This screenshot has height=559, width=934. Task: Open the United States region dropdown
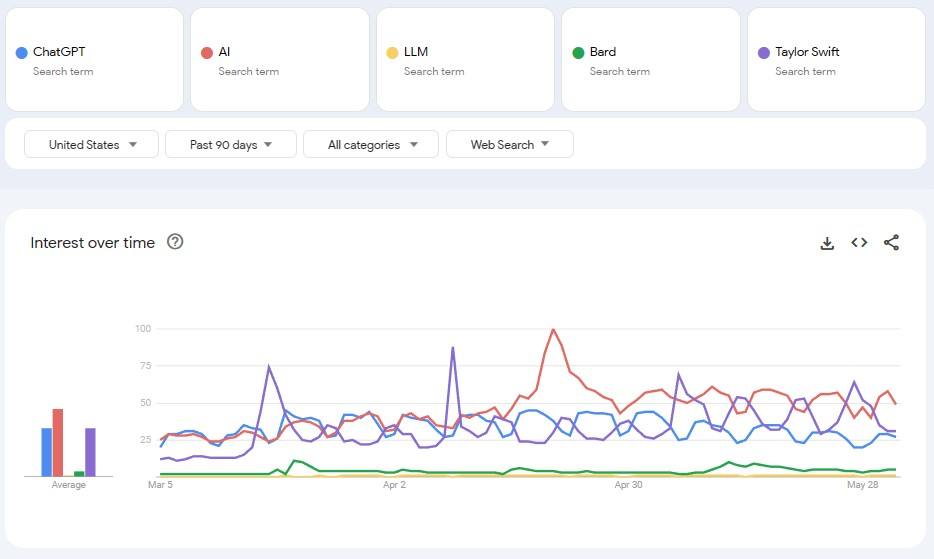coord(91,144)
